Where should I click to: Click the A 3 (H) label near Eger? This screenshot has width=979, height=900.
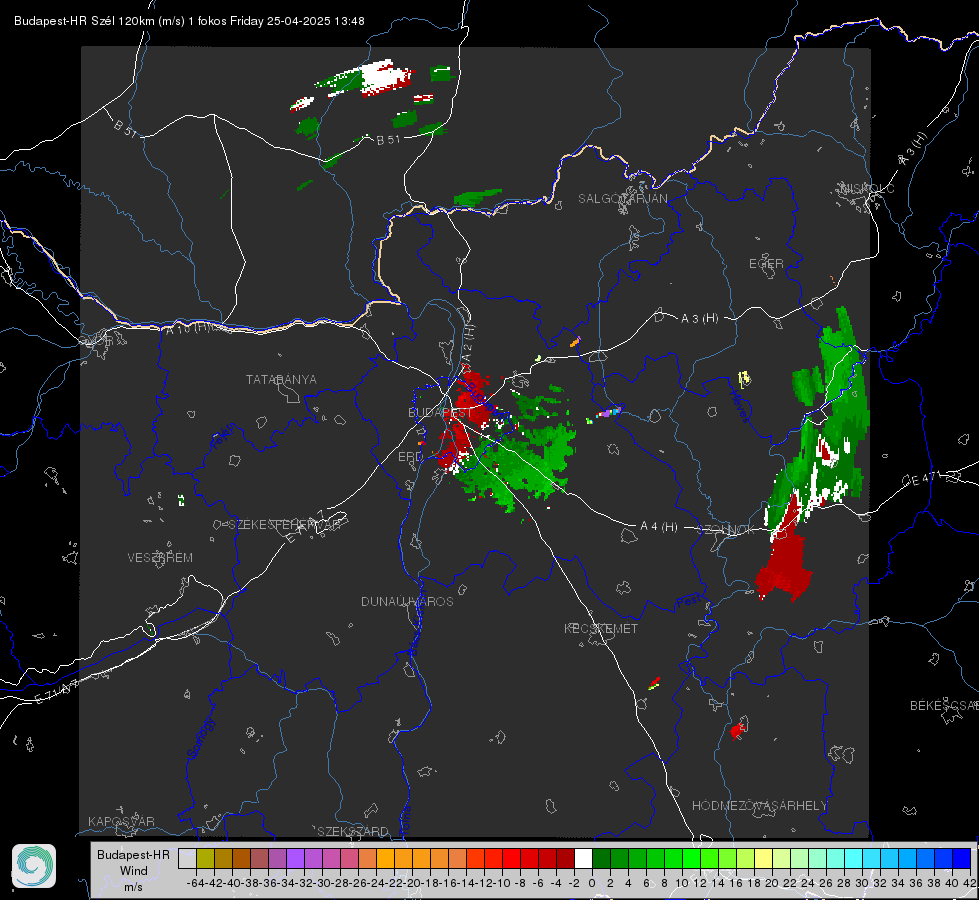pyautogui.click(x=699, y=319)
